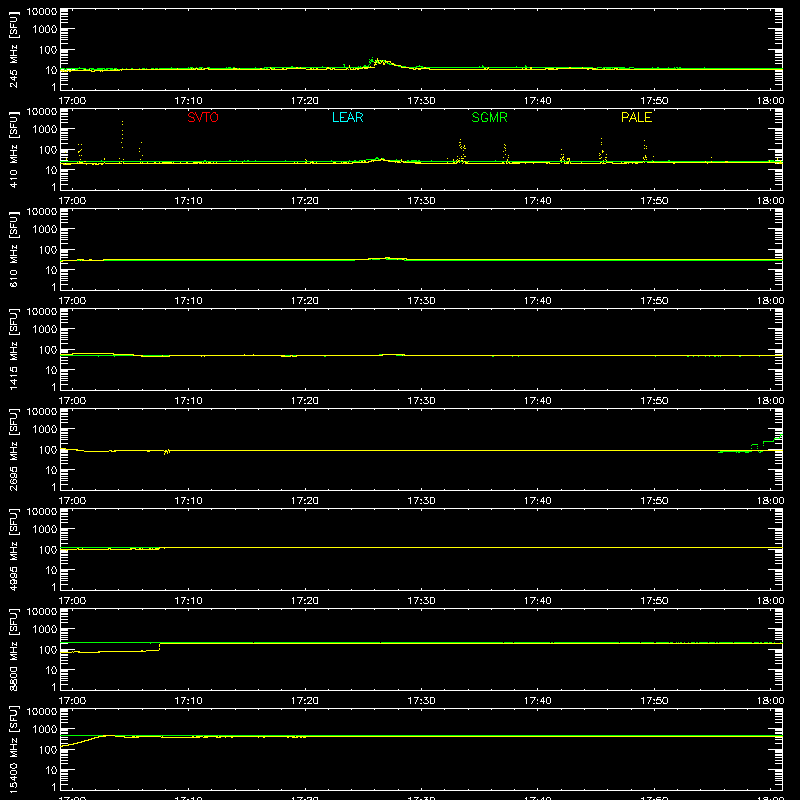
Task: Select the 1415 MHz [SFU] axis title
Action: click(13, 349)
